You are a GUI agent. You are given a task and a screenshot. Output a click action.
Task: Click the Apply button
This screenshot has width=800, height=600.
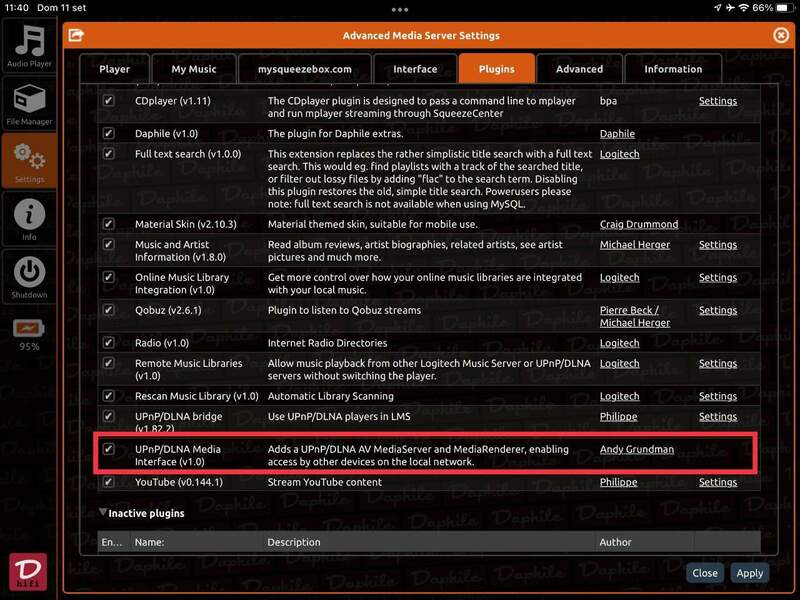tap(749, 573)
